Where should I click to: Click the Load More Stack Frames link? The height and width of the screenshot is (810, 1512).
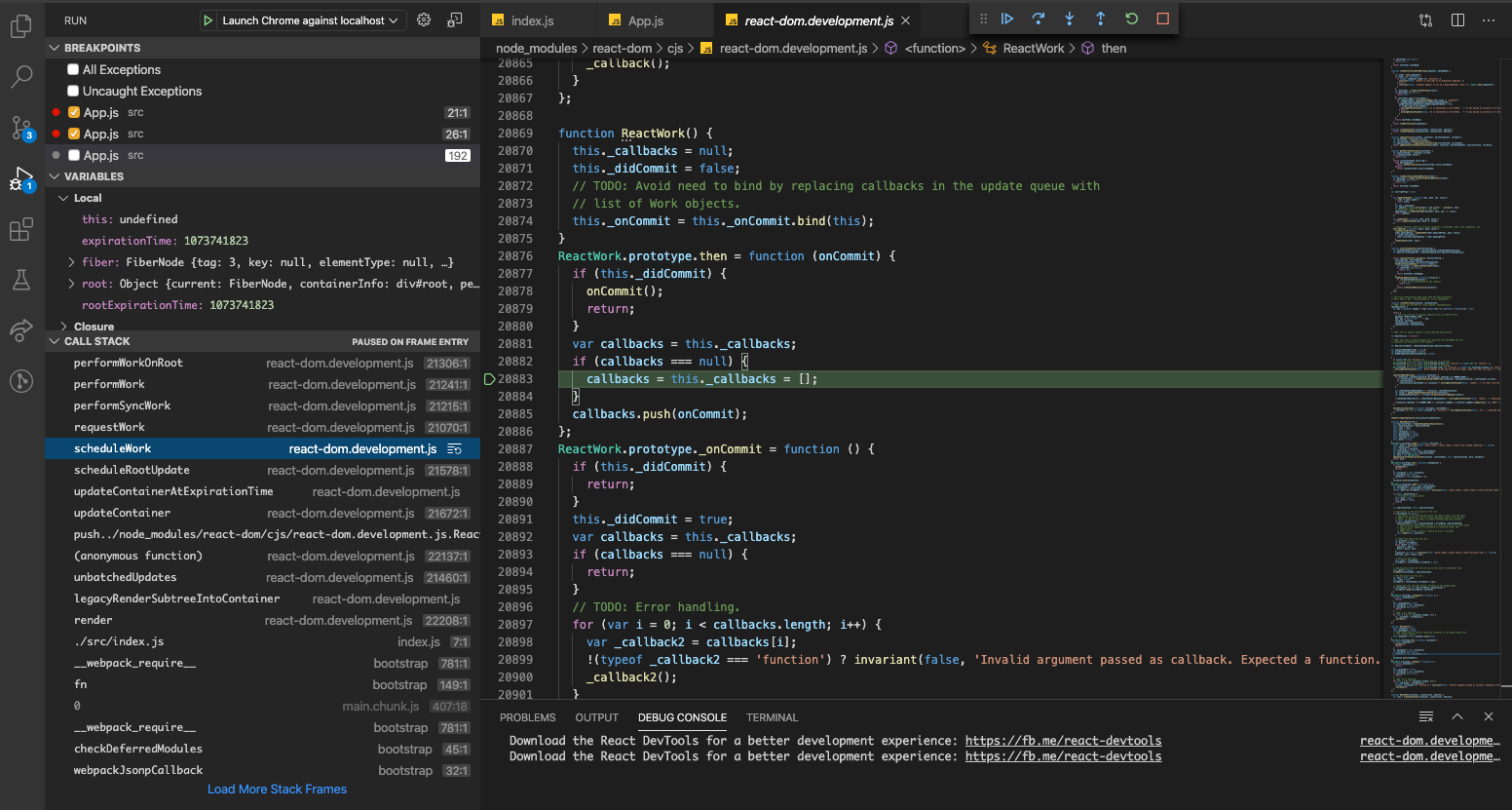(x=277, y=789)
